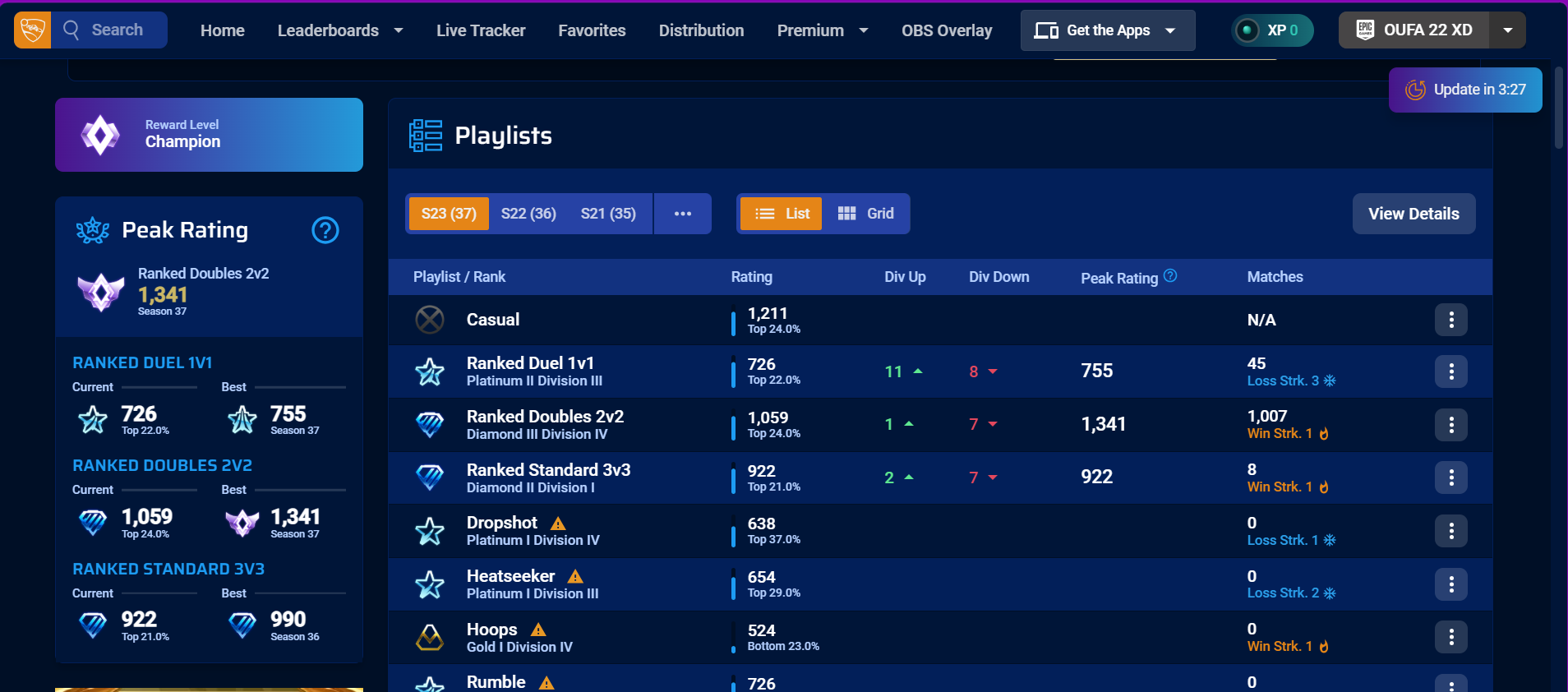Click the Ranked Doubles 2v2 rating 1,059

coord(768,418)
